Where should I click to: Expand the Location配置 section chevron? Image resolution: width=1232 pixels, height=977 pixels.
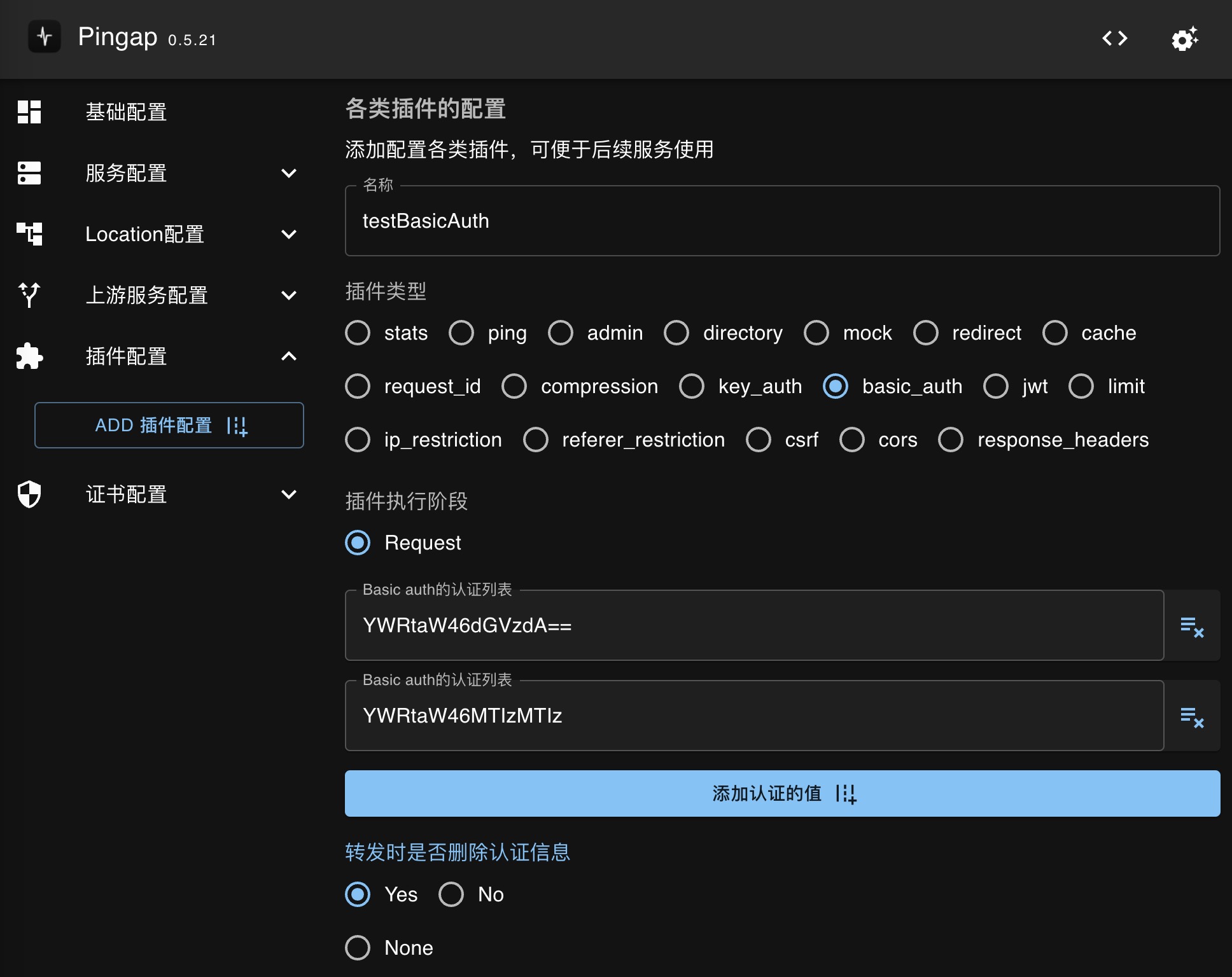coord(289,234)
